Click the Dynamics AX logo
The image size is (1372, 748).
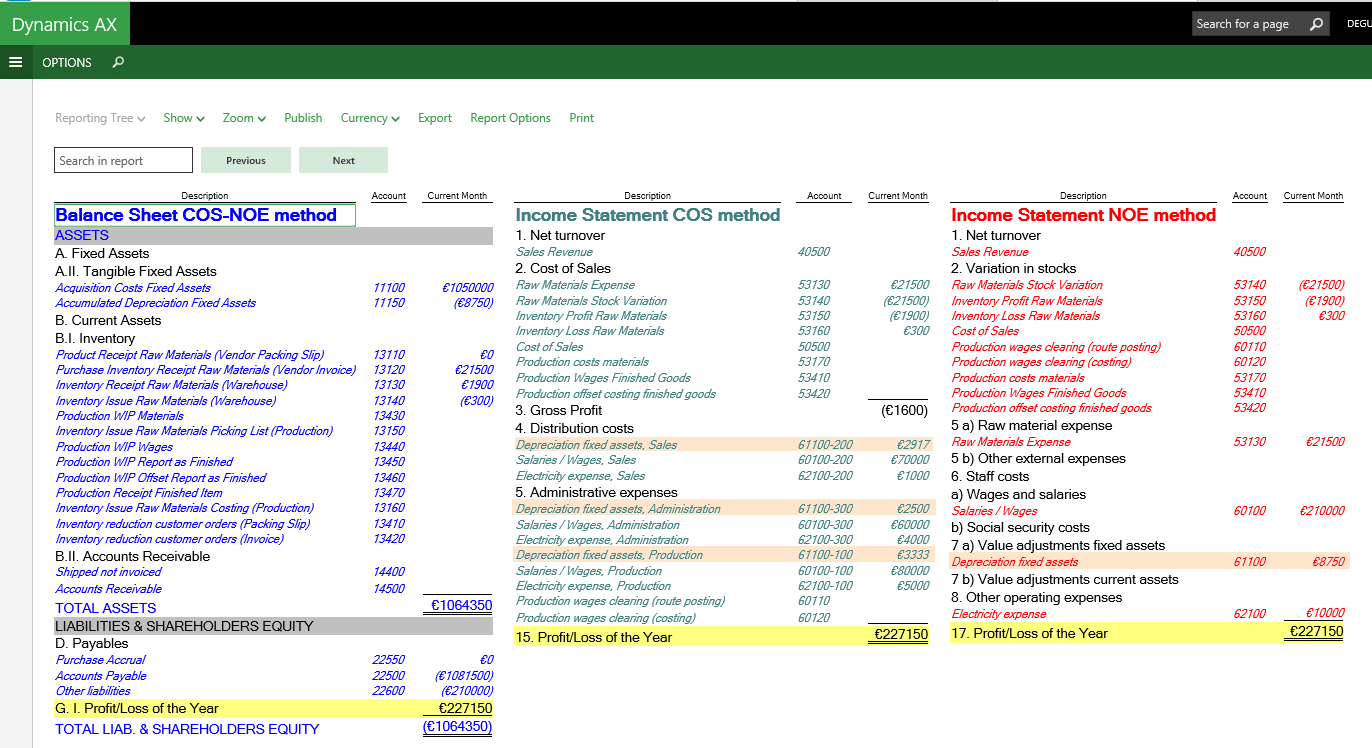(x=64, y=24)
